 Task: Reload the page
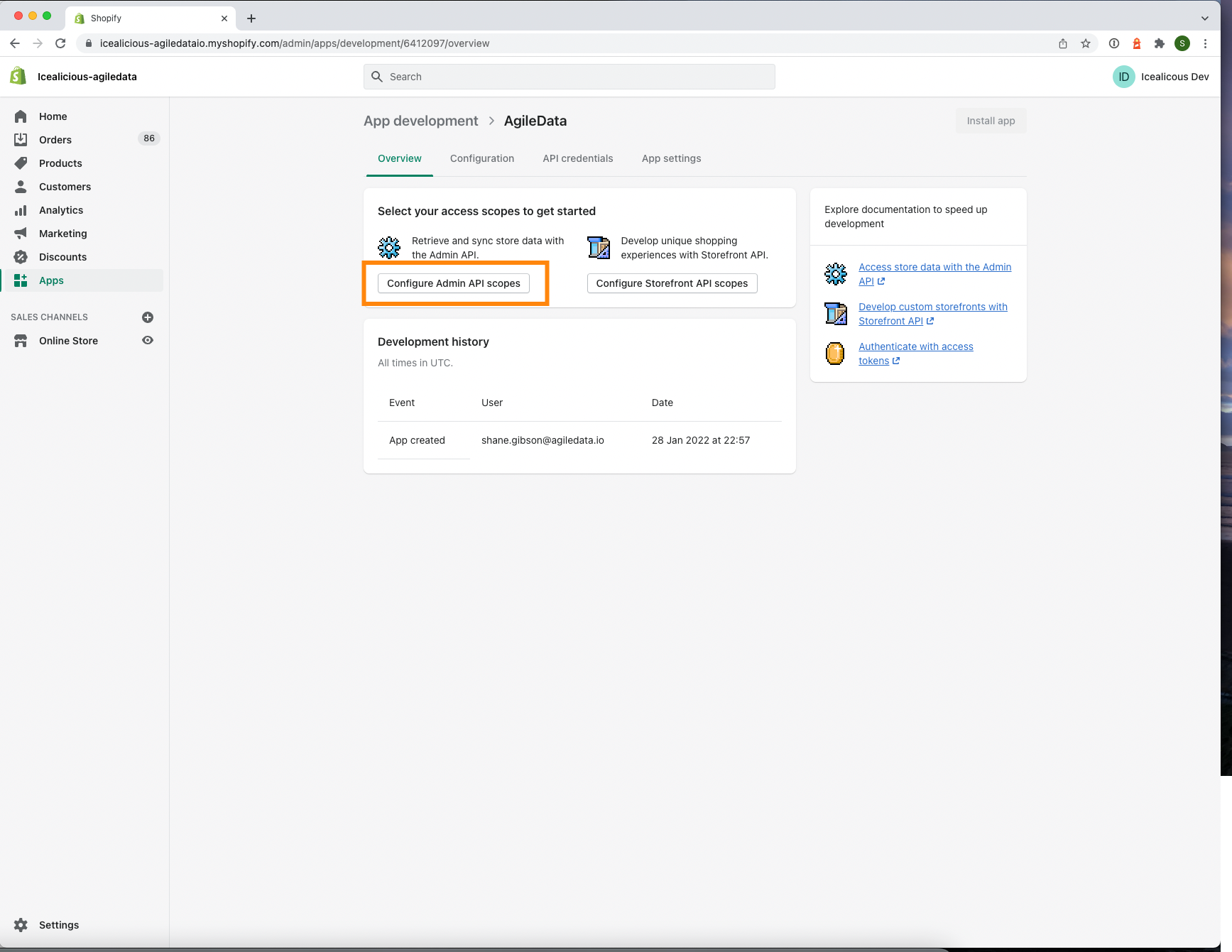point(60,43)
